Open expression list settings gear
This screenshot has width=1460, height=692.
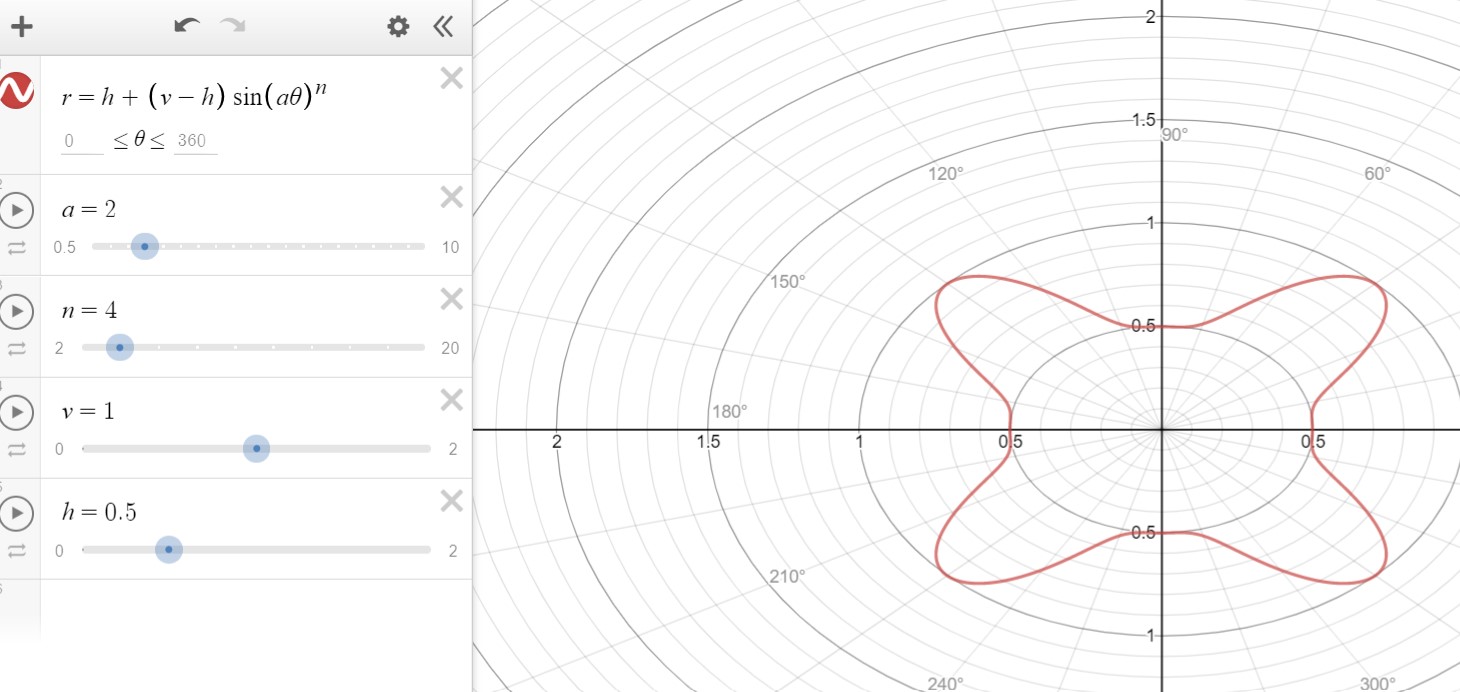point(398,27)
